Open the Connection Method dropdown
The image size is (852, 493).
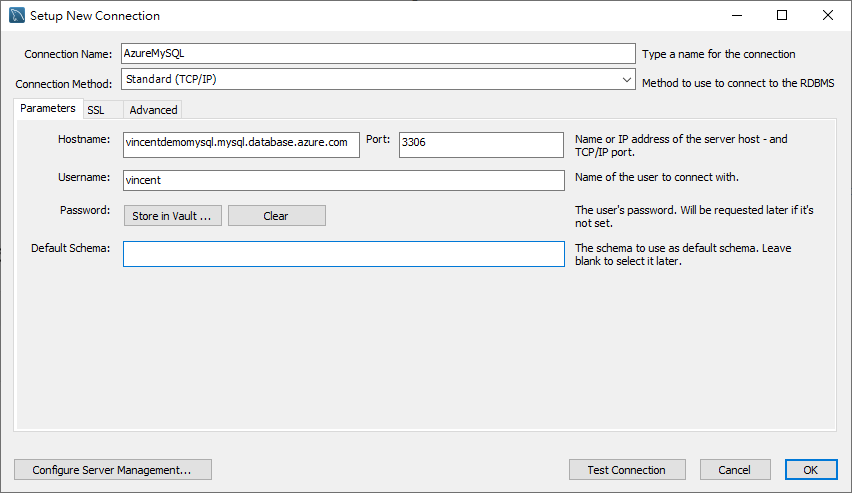378,79
